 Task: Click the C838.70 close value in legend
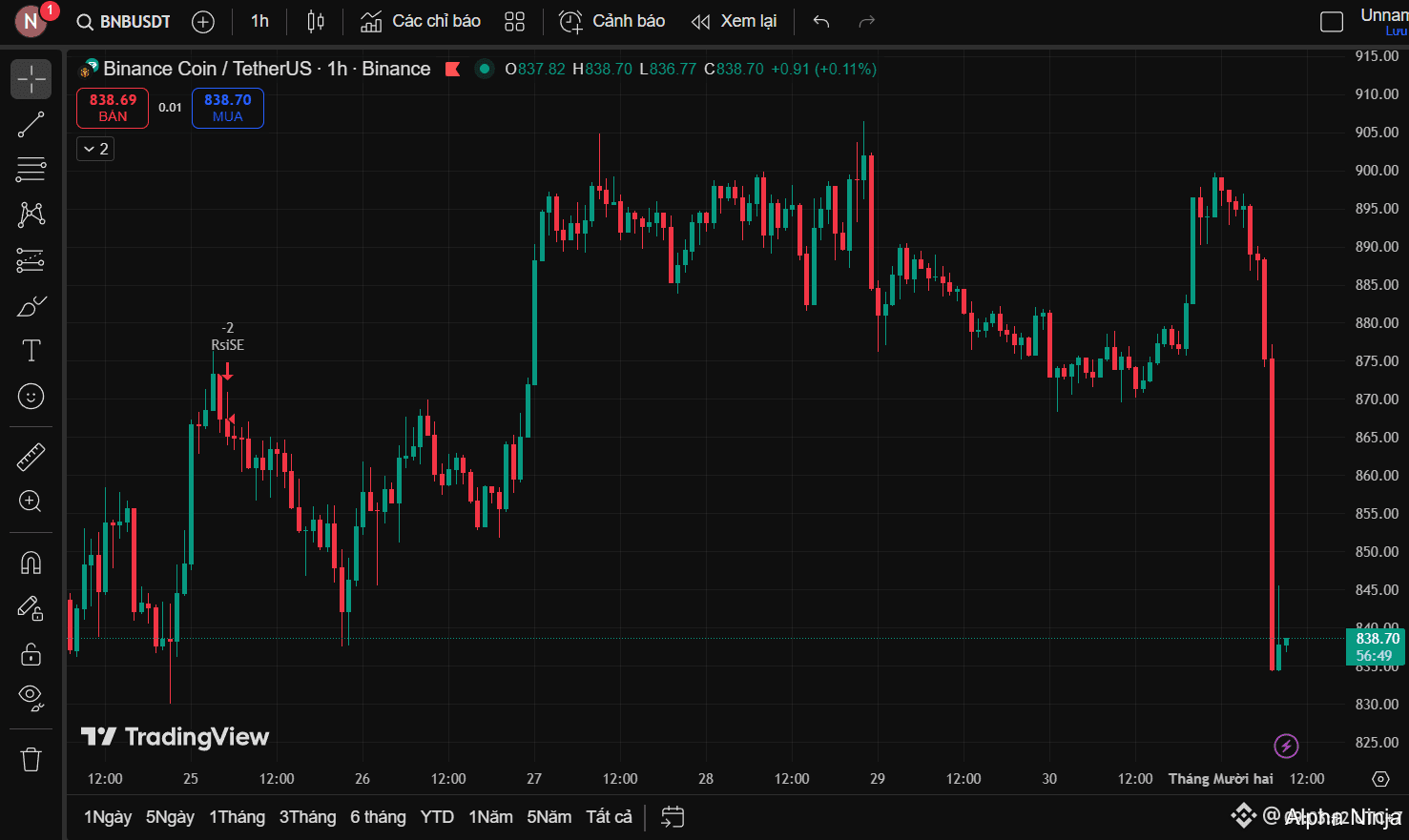[734, 69]
